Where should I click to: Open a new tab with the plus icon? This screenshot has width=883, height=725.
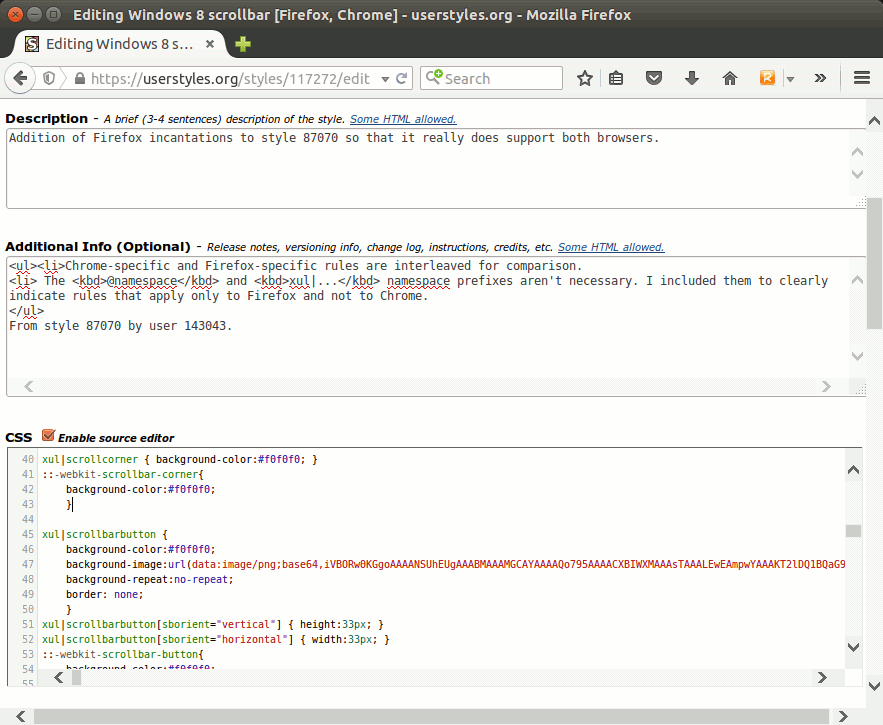click(243, 43)
